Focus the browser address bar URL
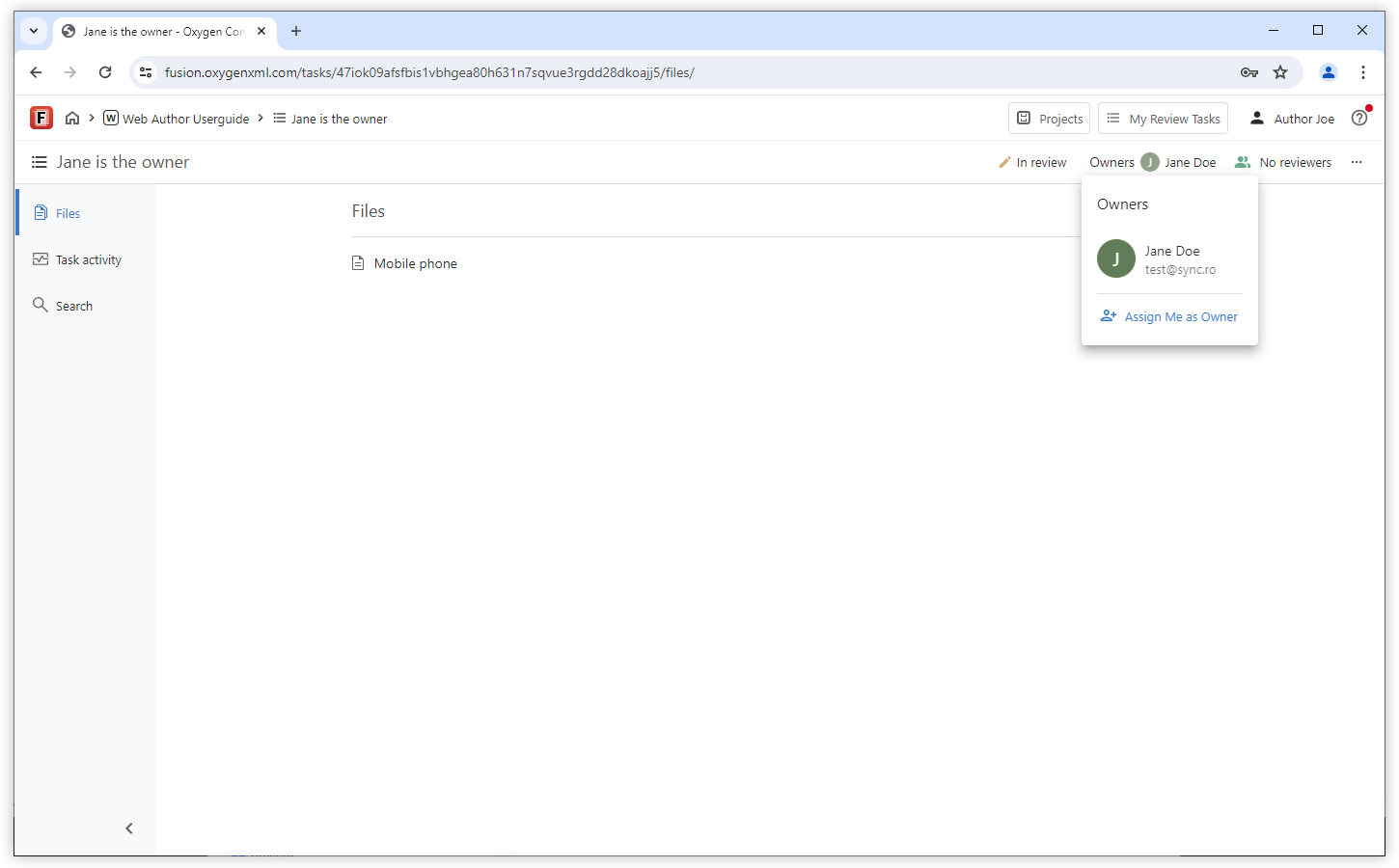1399x868 pixels. tap(429, 72)
